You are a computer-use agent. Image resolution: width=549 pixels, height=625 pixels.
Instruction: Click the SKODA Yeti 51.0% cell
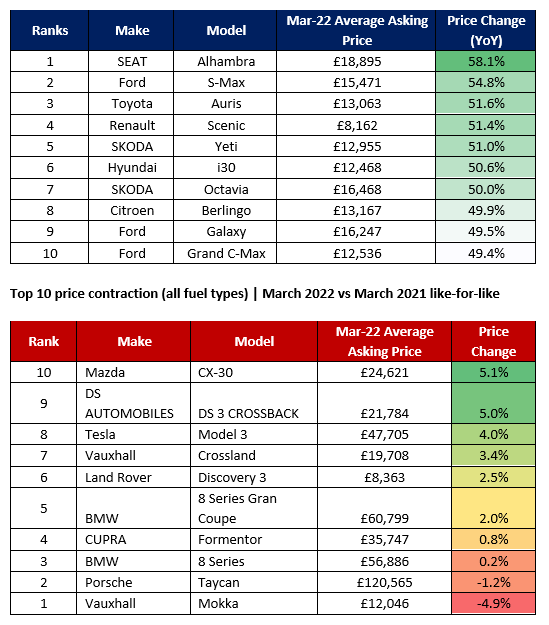(486, 146)
